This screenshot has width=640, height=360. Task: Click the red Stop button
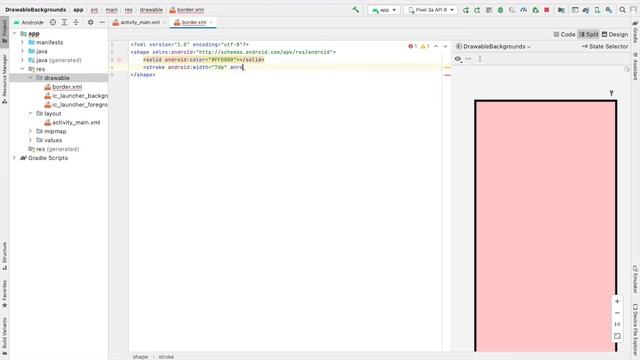(547, 10)
